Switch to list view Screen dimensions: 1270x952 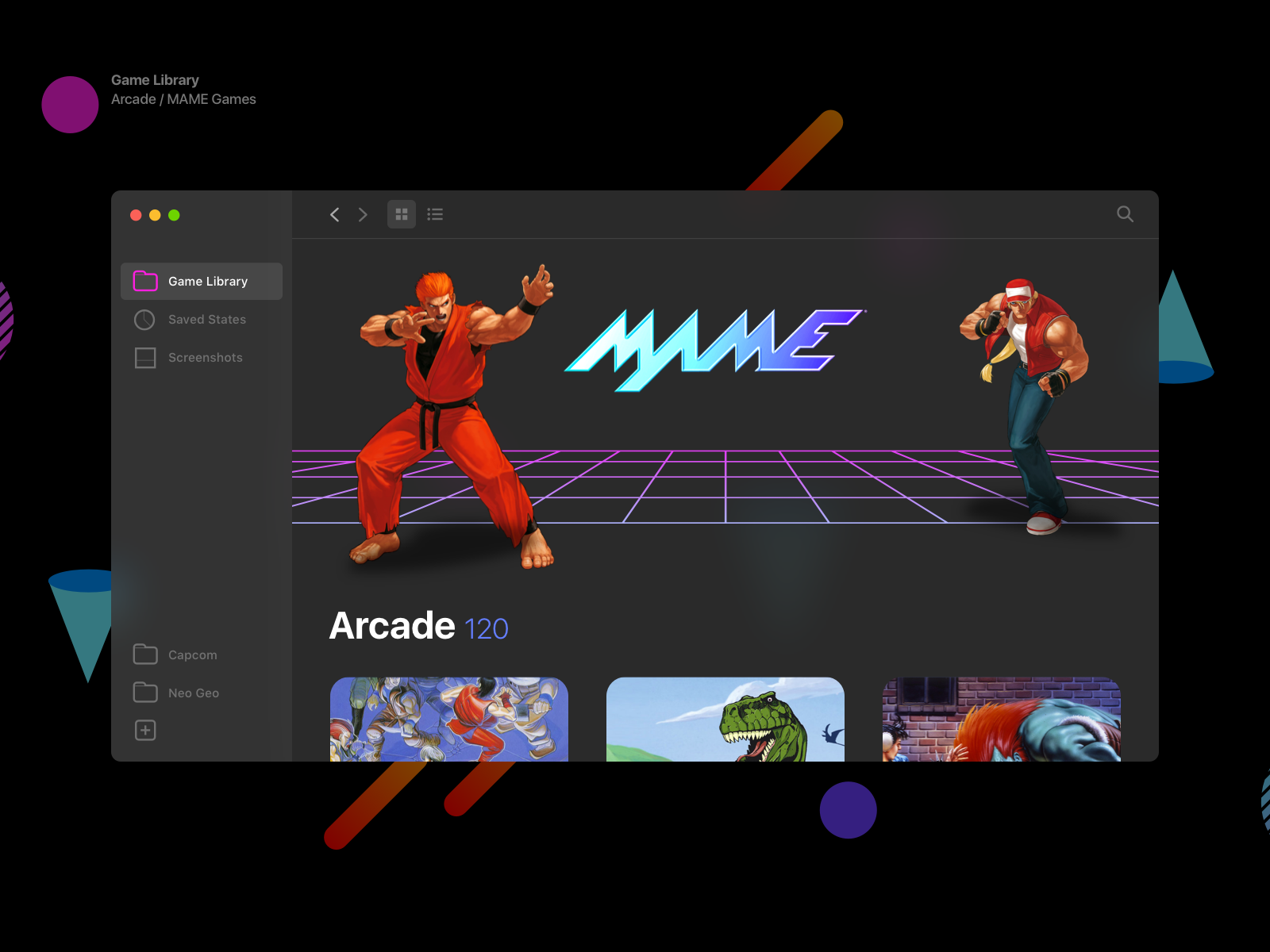435,214
